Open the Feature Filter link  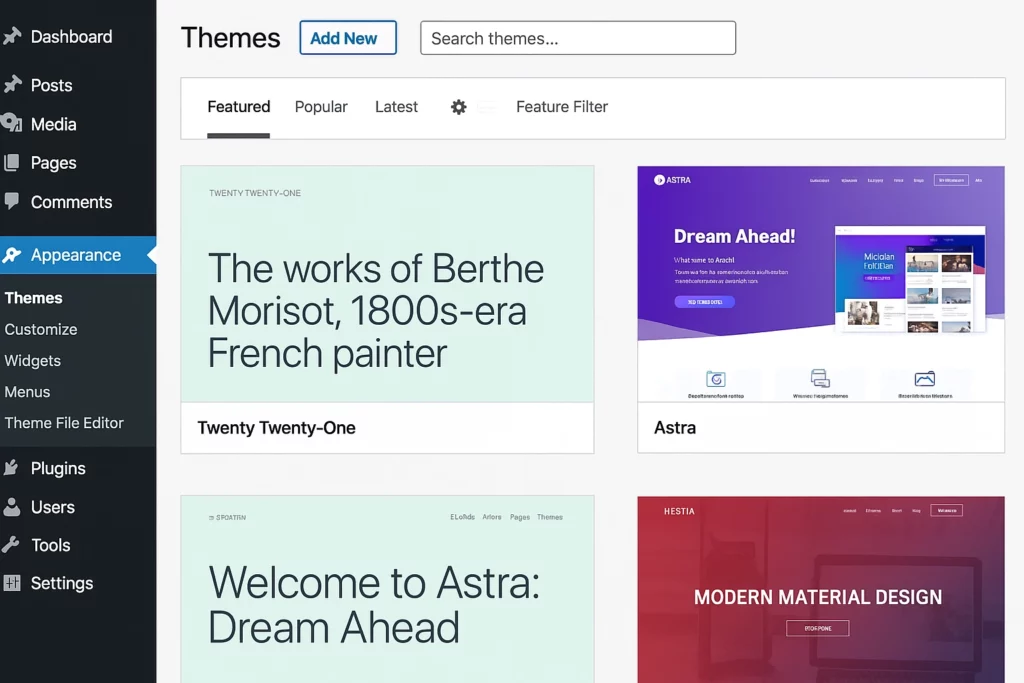coord(561,107)
